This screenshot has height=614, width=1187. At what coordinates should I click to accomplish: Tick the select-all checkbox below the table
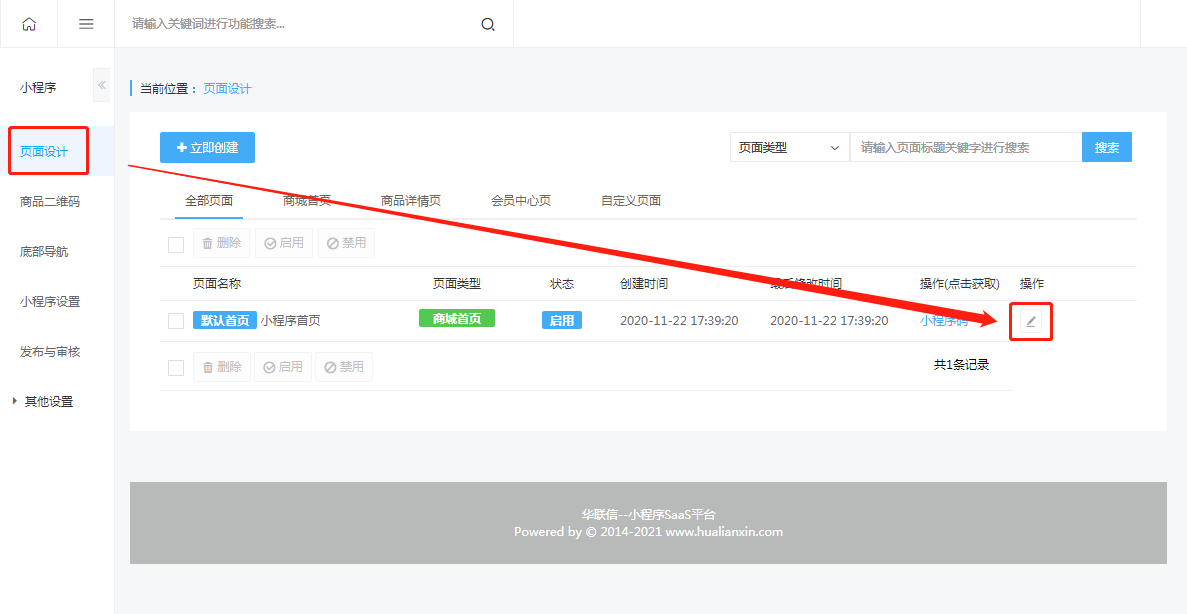(176, 368)
